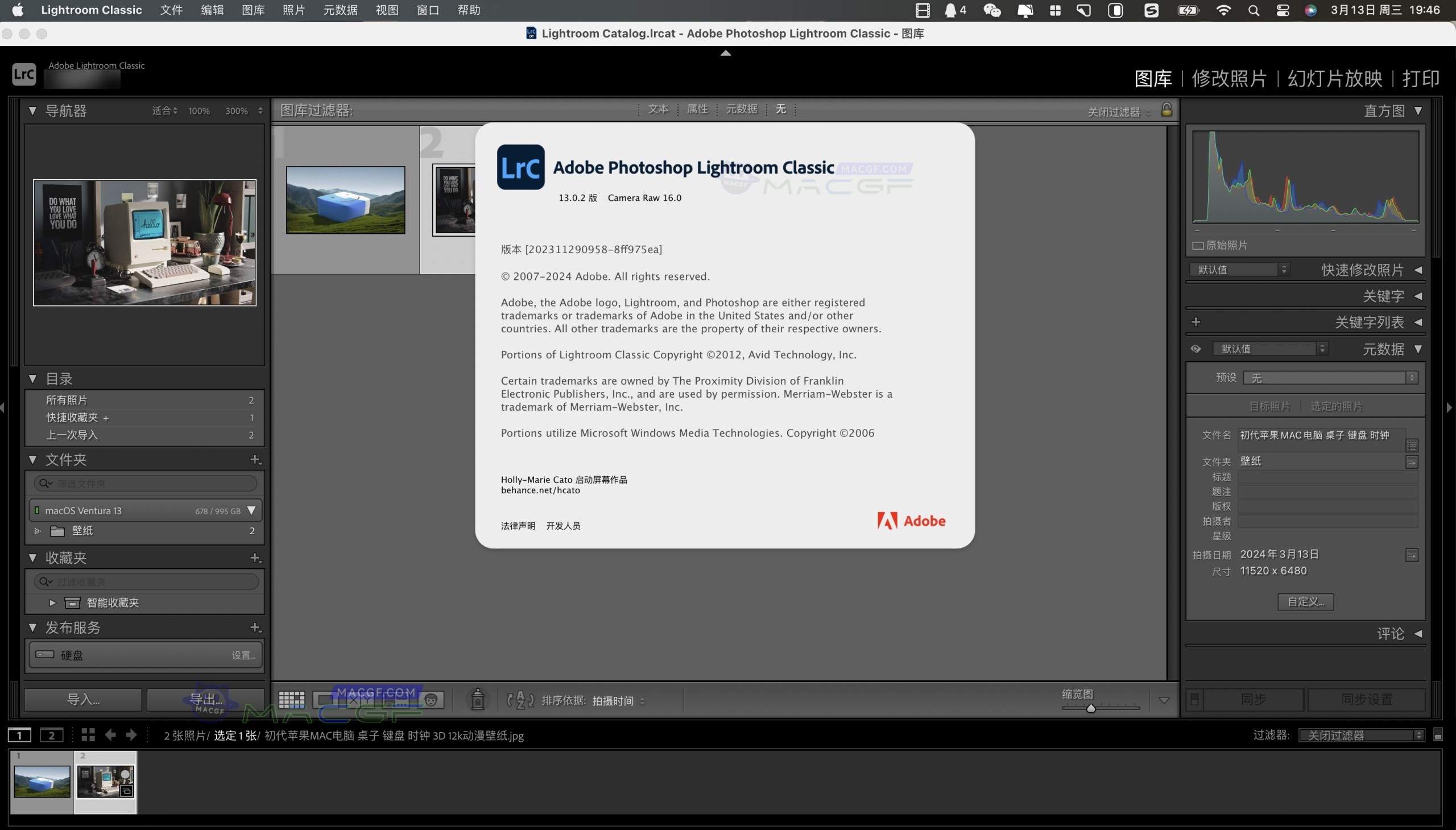This screenshot has height=830, width=1456.
Task: Add a new collection with plus icon
Action: pyautogui.click(x=255, y=558)
